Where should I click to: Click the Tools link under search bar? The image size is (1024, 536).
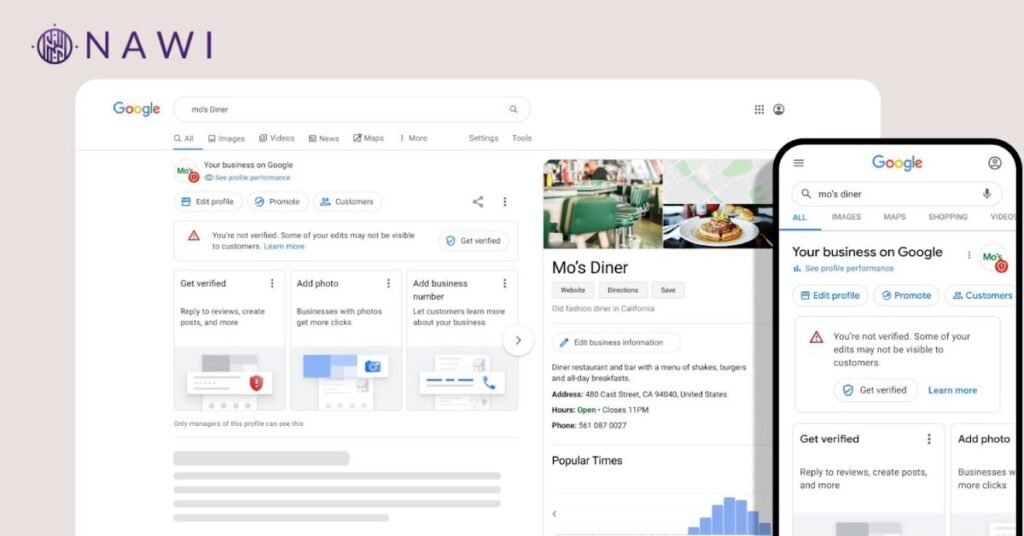tap(522, 138)
